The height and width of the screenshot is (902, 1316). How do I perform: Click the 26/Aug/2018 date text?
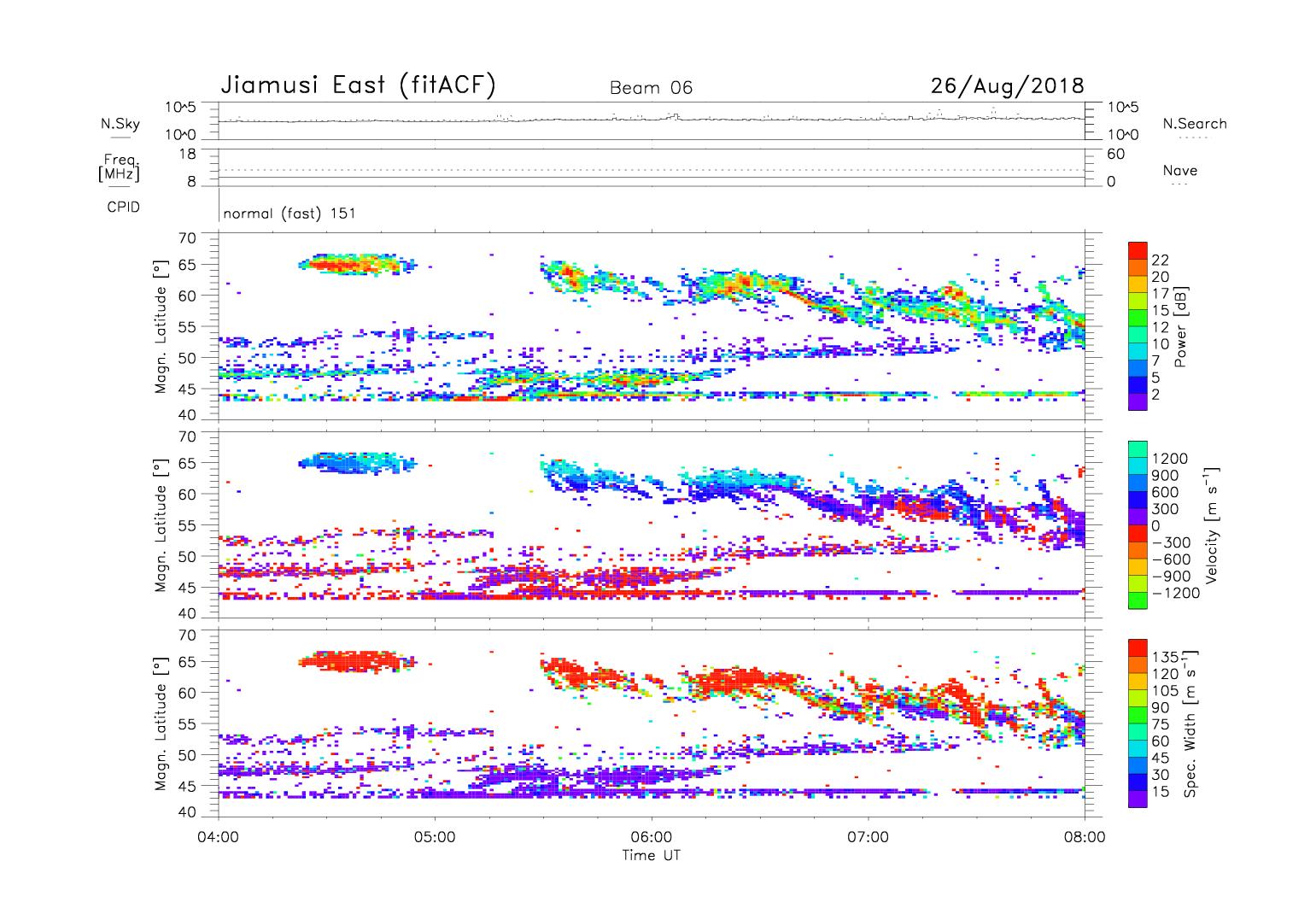(1007, 86)
